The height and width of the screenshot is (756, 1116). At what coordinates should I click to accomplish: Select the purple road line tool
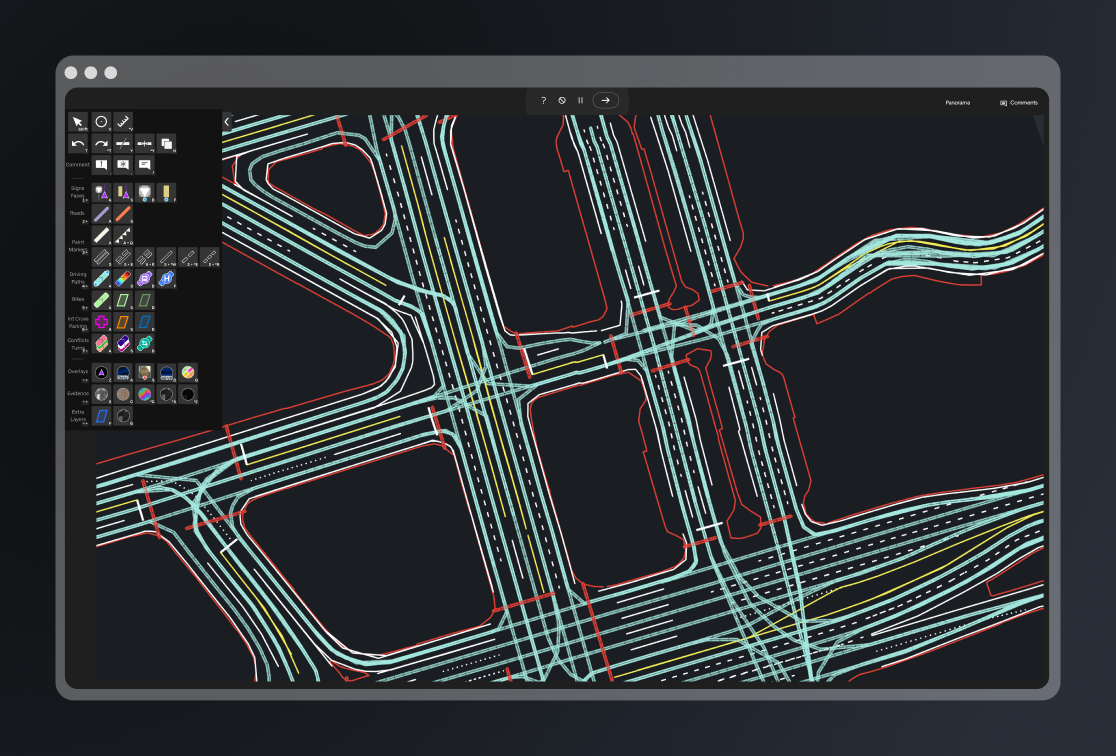[x=101, y=214]
